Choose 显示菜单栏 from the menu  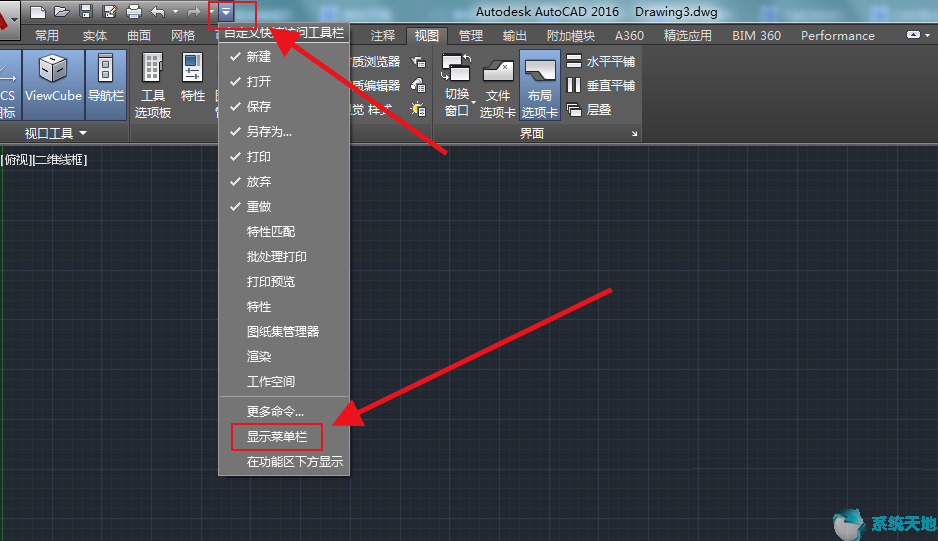(284, 437)
